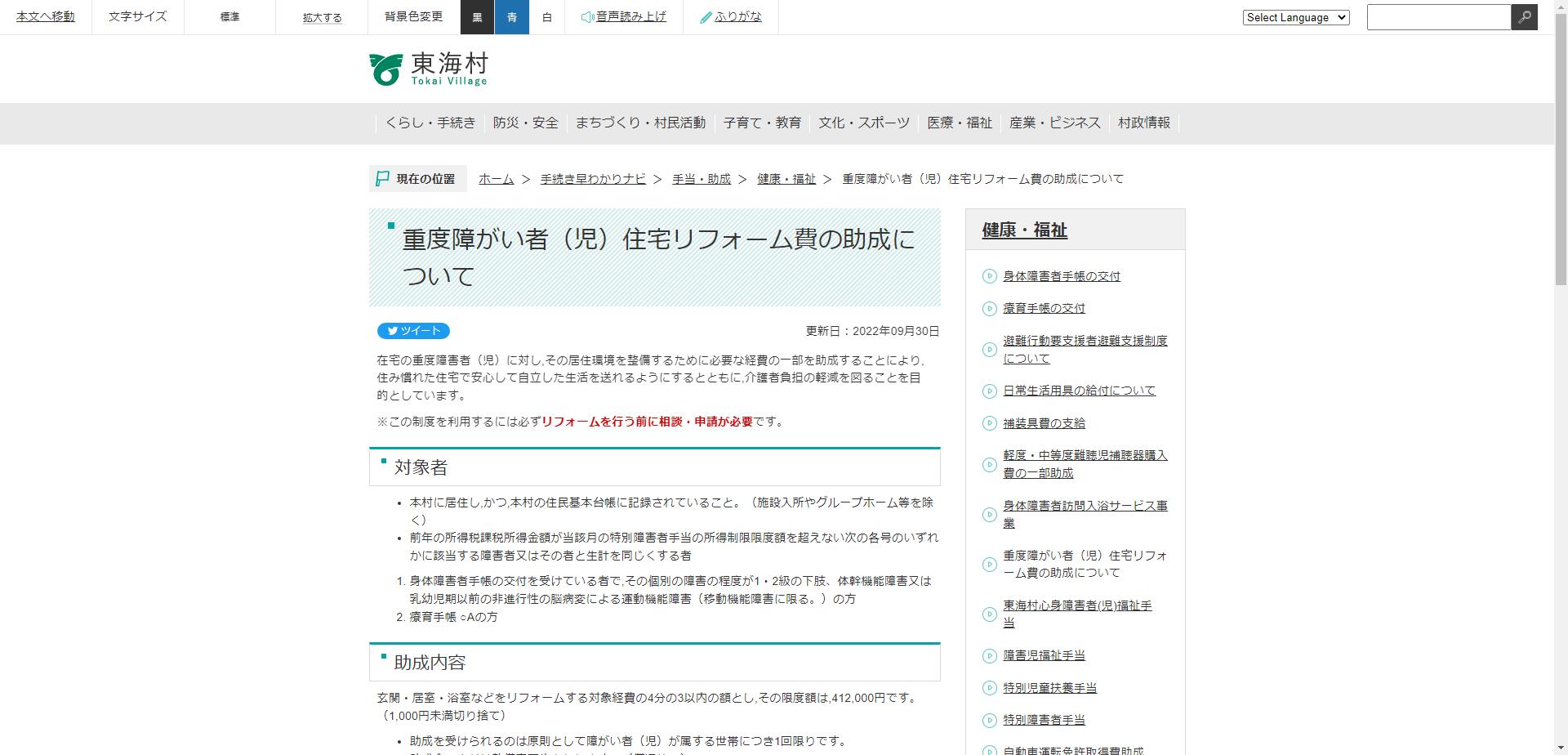Open 避難行動要支援者避難支援制度について link
Viewport: 1568px width, 755px height.
[1085, 350]
